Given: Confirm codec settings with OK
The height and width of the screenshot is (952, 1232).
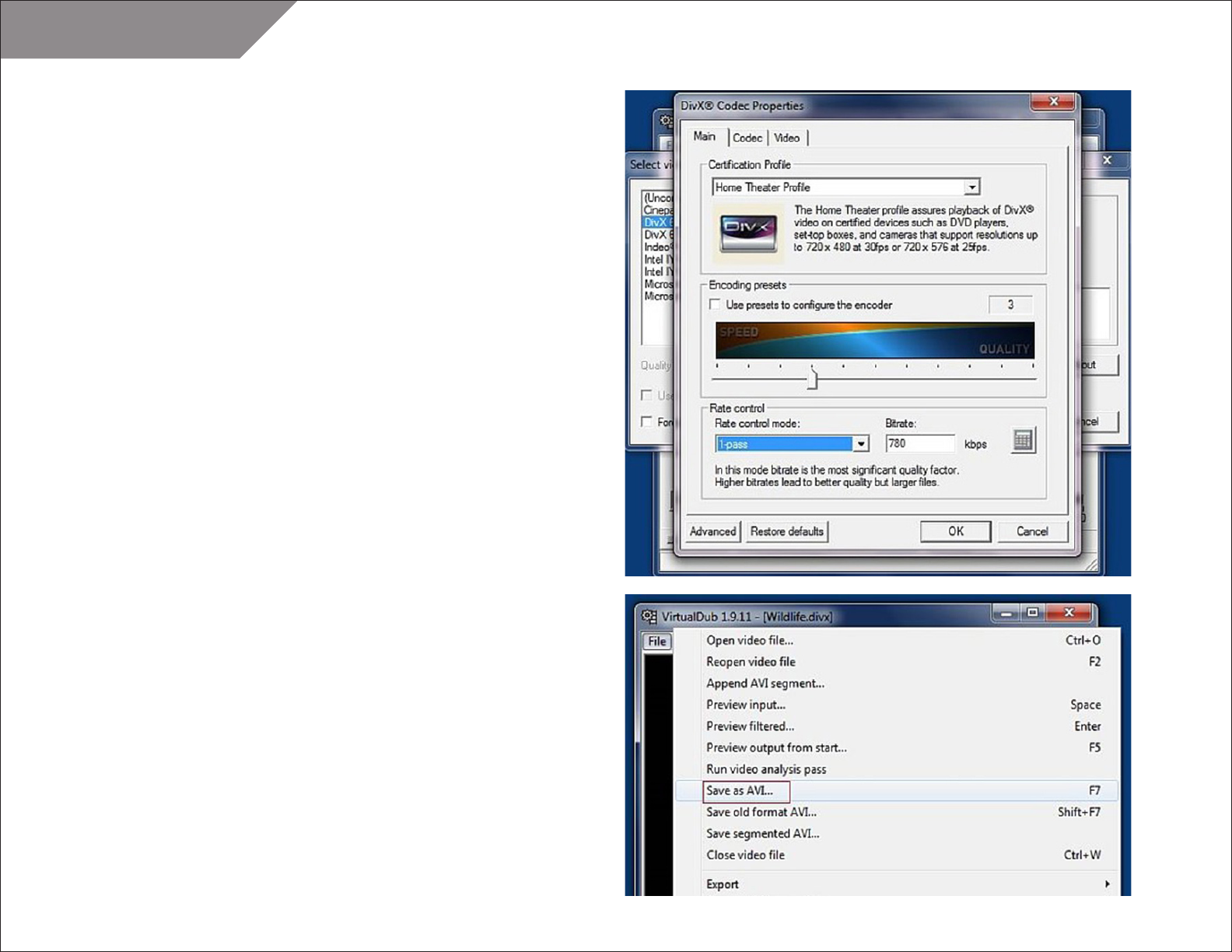Looking at the screenshot, I should 955,531.
